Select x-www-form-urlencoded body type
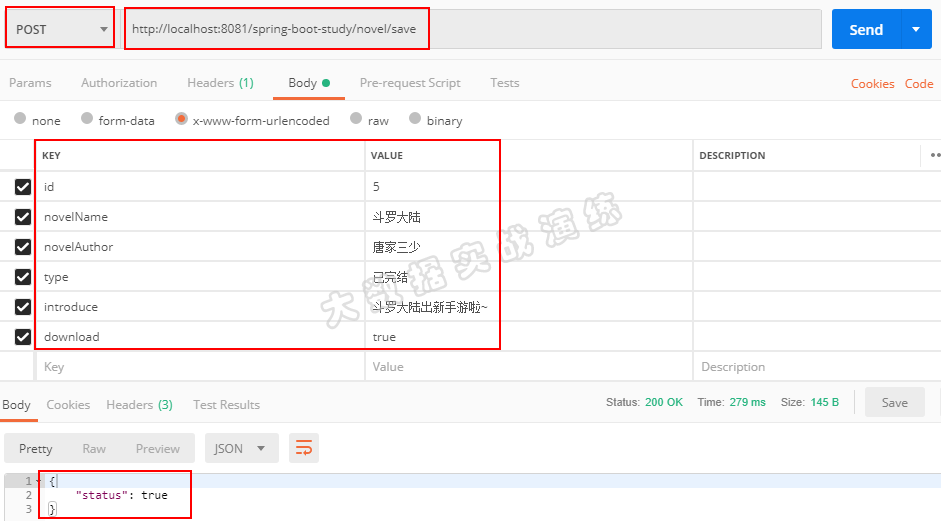 181,118
